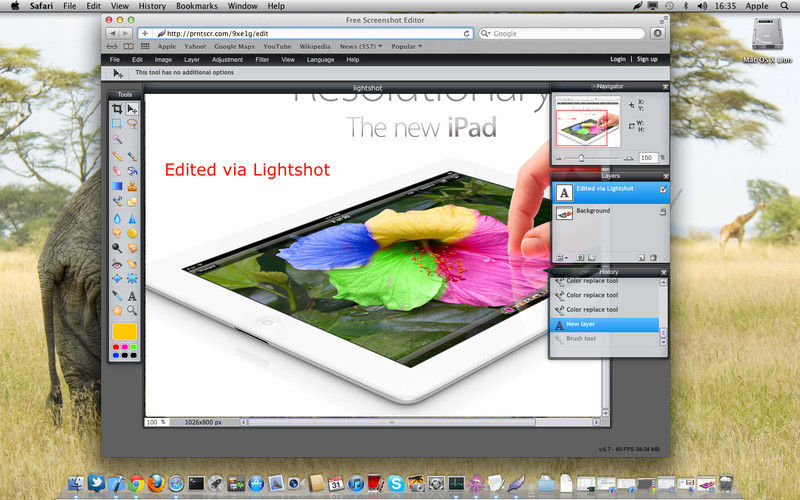
Task: Click History panel scroll-down arrow
Action: pyautogui.click(x=663, y=342)
